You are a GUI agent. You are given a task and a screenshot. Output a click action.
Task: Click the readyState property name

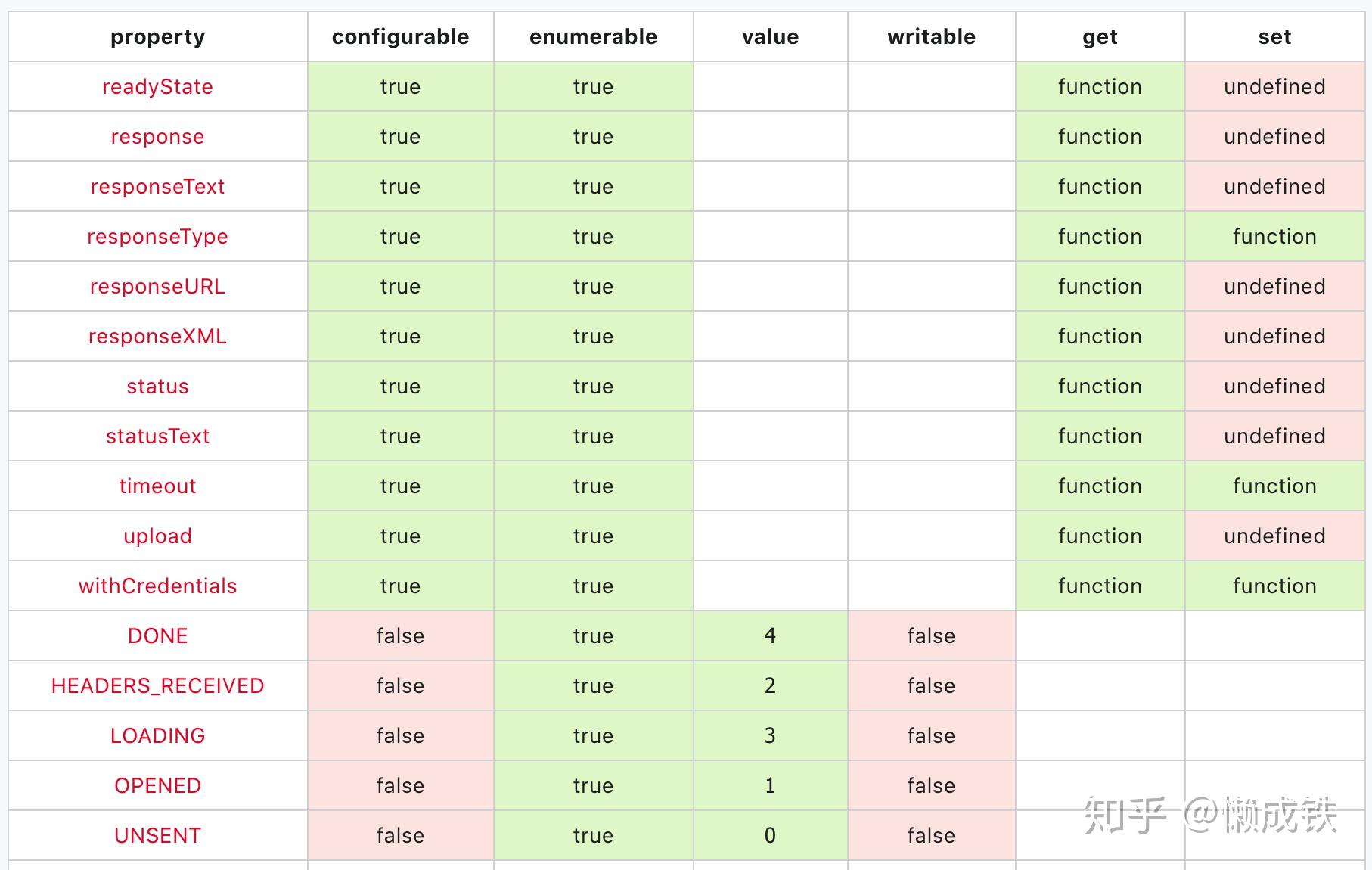tap(157, 87)
